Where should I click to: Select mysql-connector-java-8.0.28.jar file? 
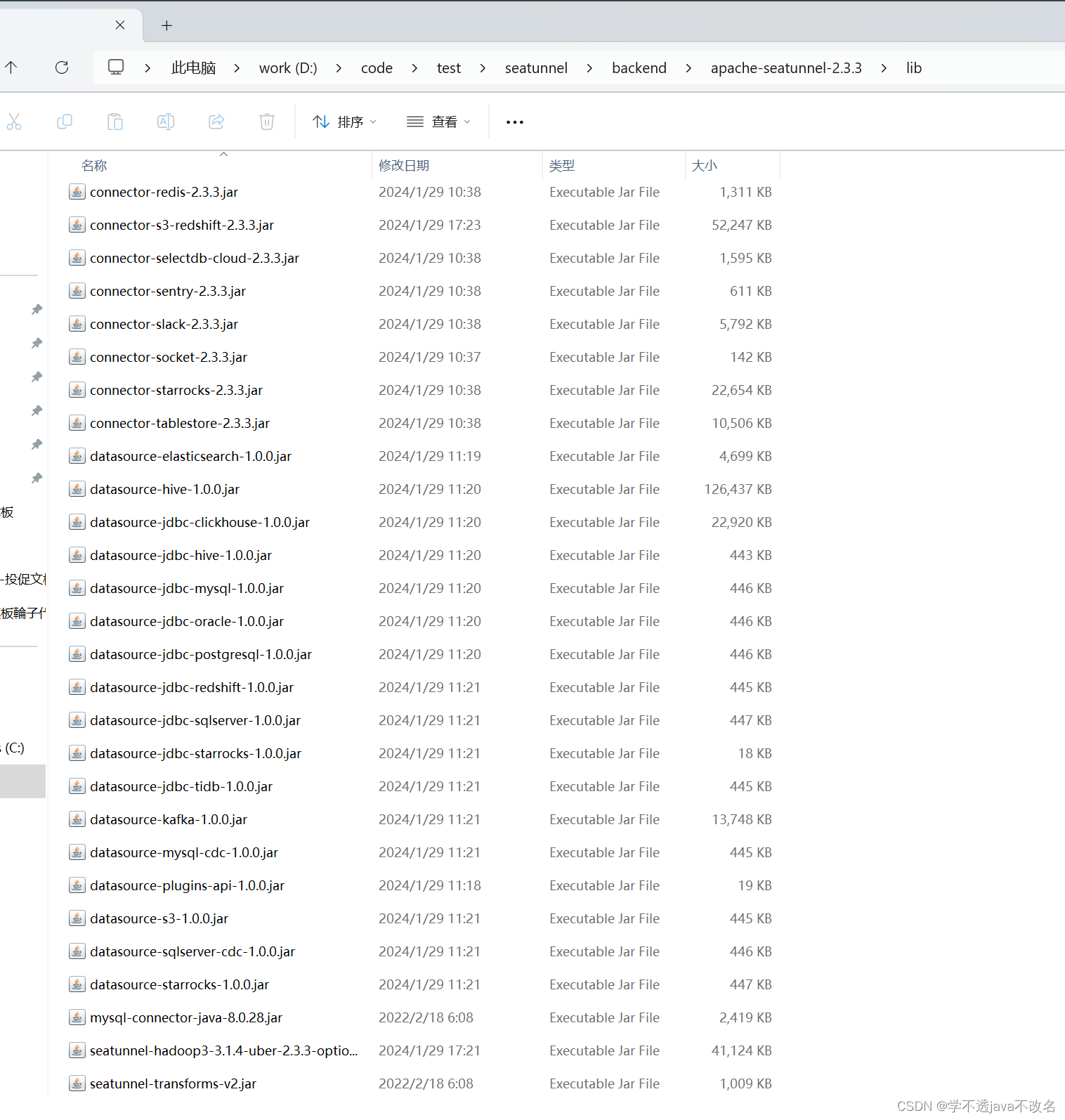[x=186, y=1017]
